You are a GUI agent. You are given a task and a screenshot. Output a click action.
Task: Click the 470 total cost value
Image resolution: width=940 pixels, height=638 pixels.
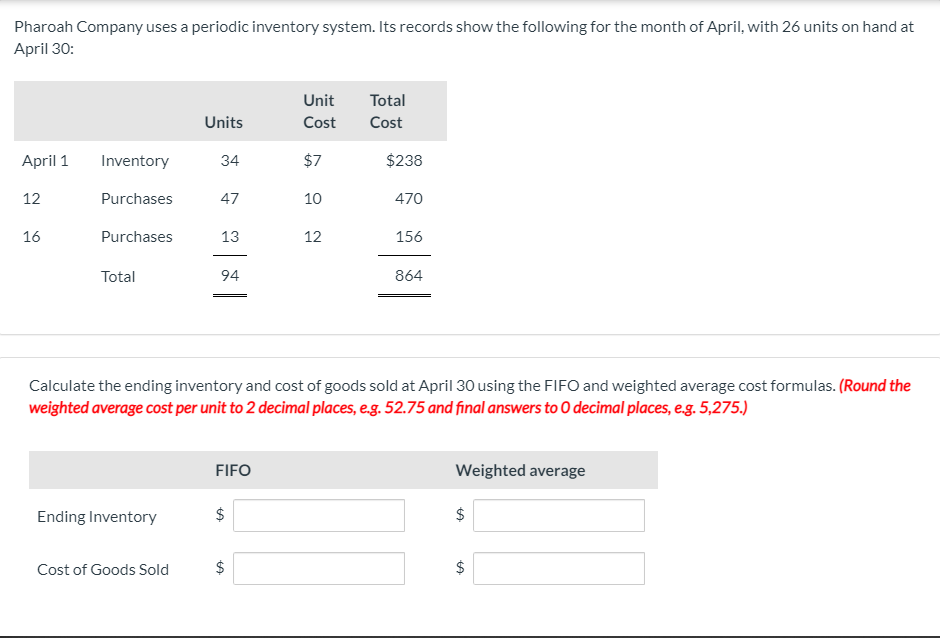pos(408,199)
